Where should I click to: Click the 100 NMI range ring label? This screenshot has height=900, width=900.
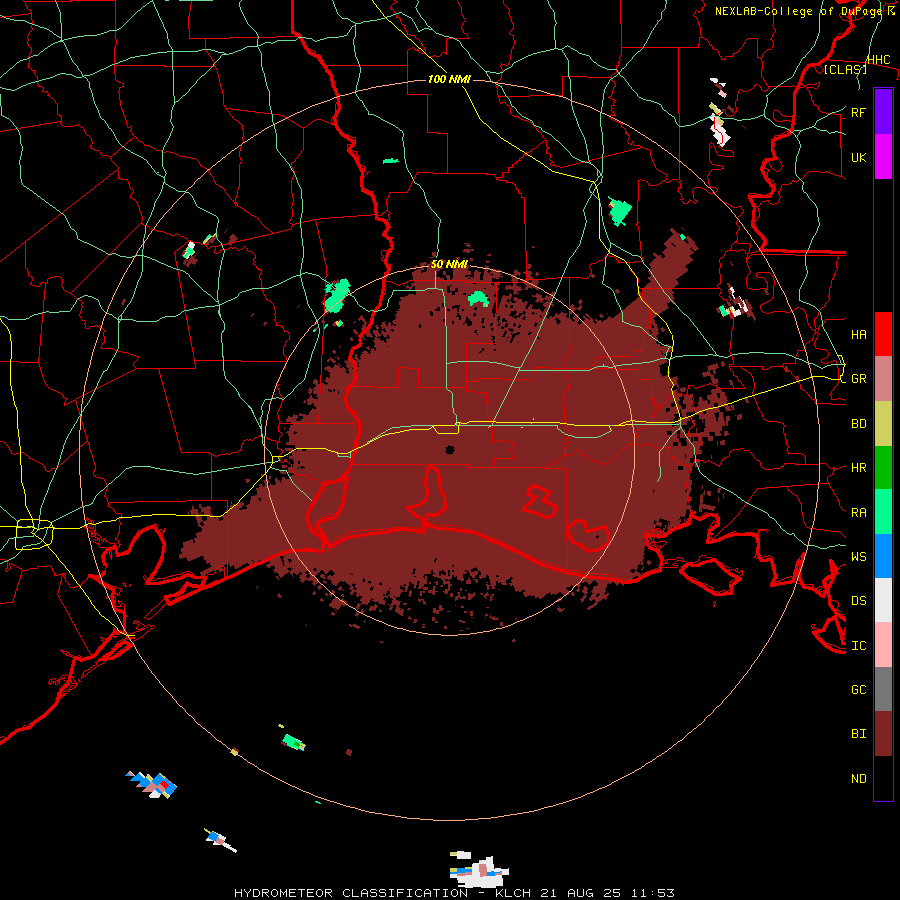[x=449, y=79]
